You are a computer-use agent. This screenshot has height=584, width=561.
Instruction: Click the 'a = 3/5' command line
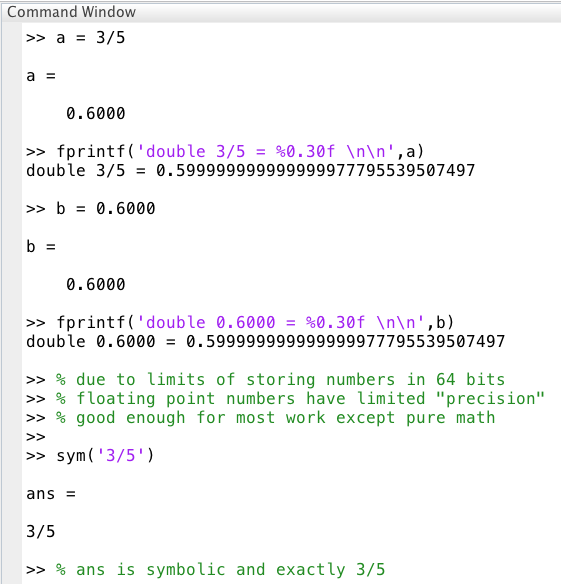tap(76, 38)
